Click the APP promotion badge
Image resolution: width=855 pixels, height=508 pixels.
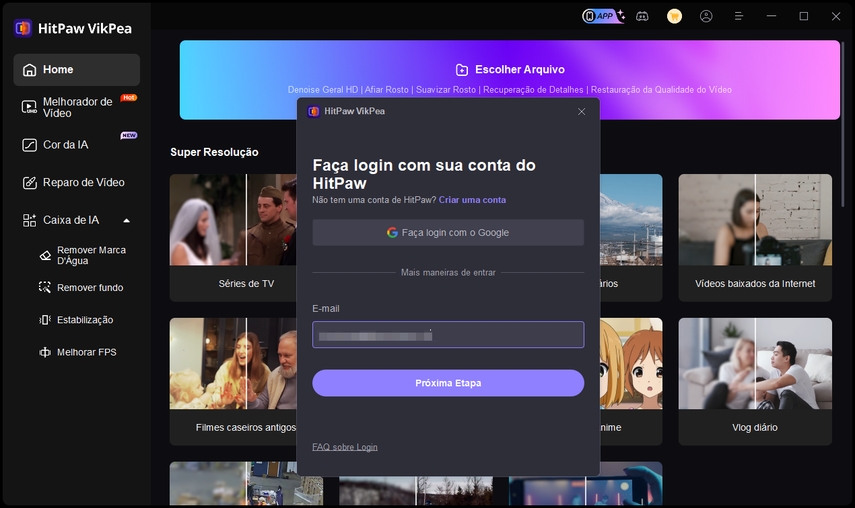603,16
